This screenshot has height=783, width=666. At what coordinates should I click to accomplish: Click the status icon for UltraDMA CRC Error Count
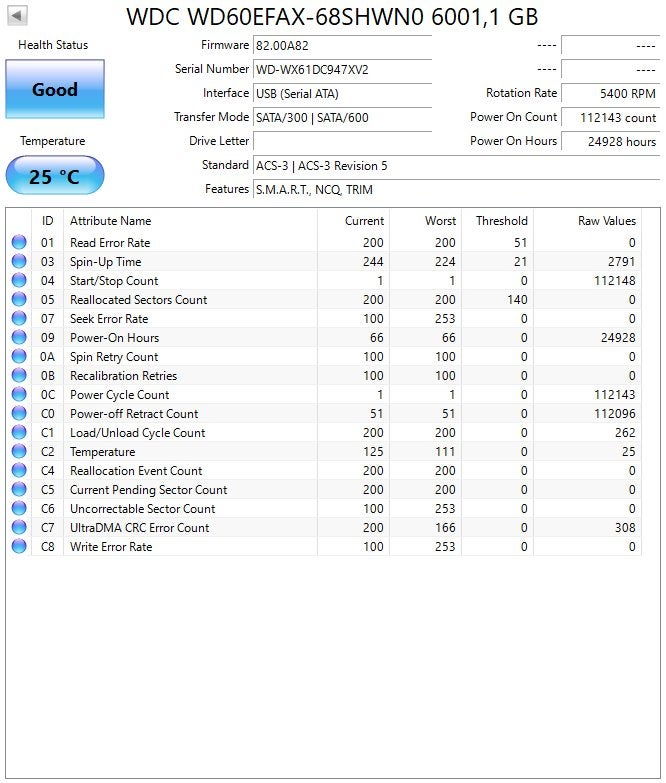(x=19, y=527)
